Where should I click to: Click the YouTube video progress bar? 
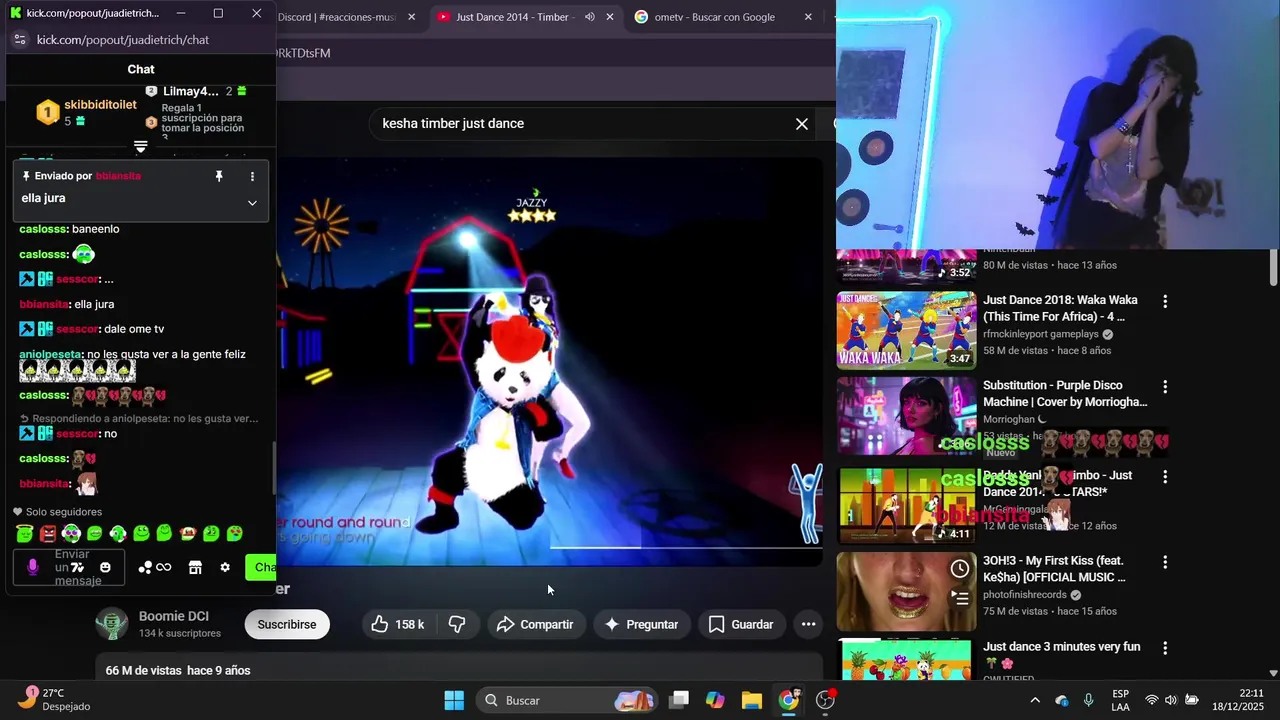550,547
